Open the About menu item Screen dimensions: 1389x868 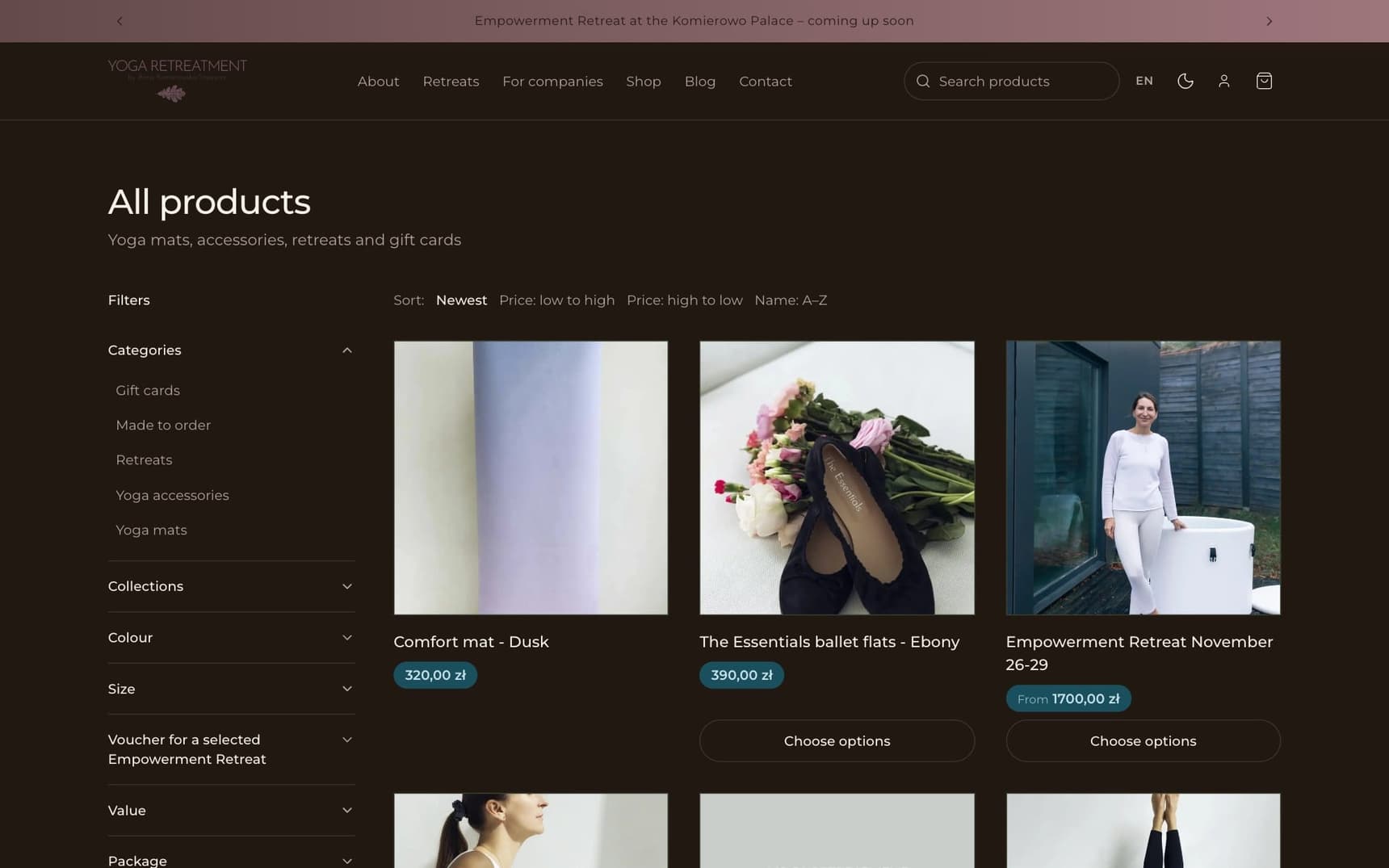[378, 82]
